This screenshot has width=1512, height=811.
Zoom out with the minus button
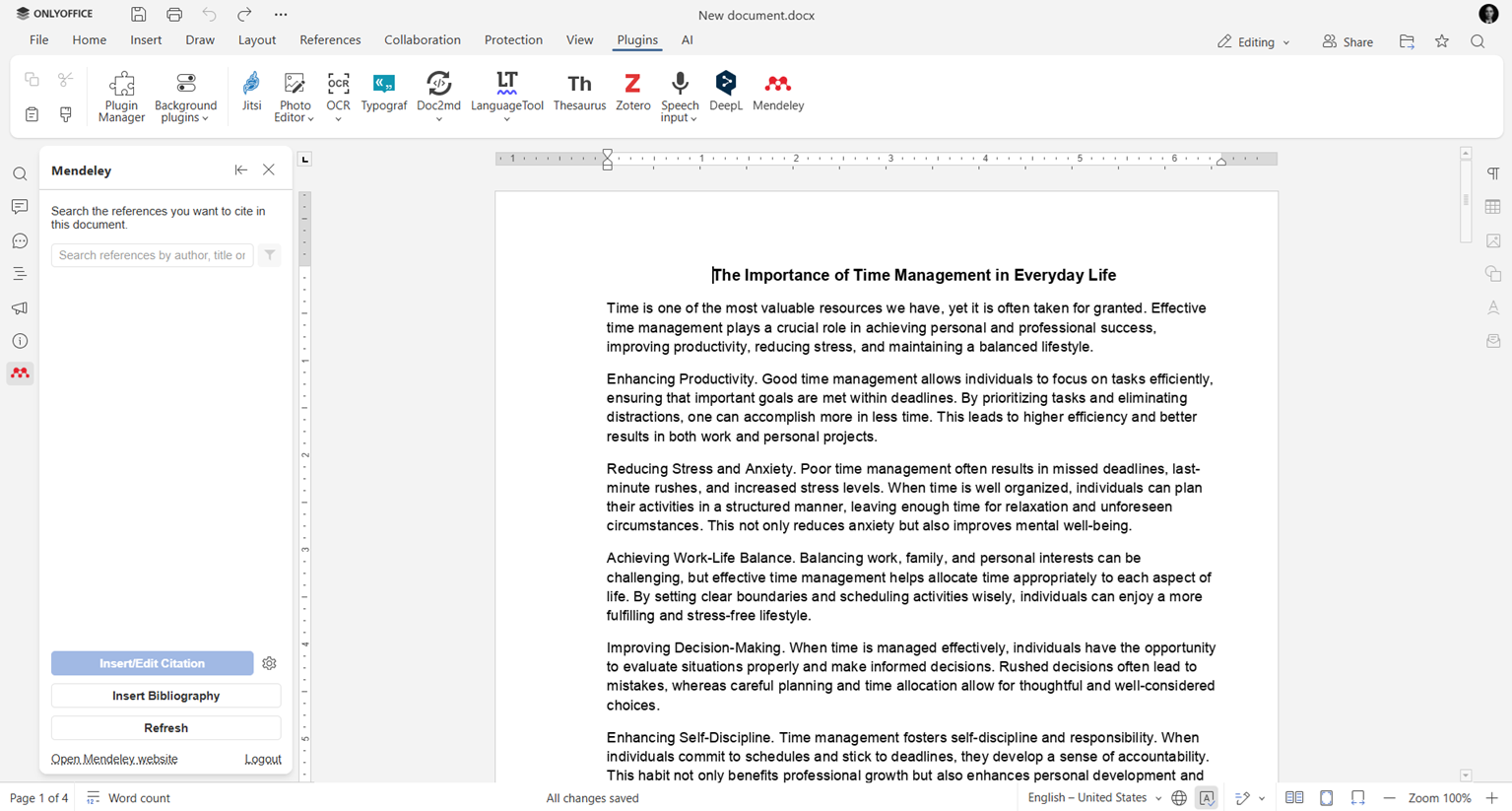[1389, 798]
